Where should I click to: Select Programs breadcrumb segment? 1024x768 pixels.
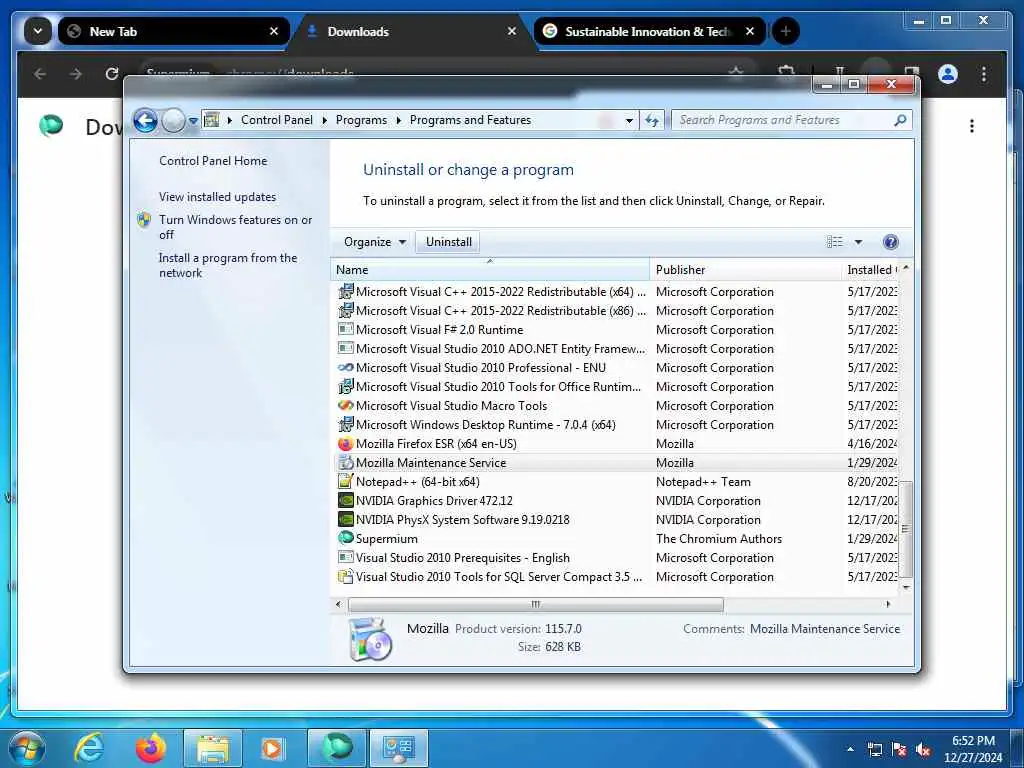click(x=361, y=120)
